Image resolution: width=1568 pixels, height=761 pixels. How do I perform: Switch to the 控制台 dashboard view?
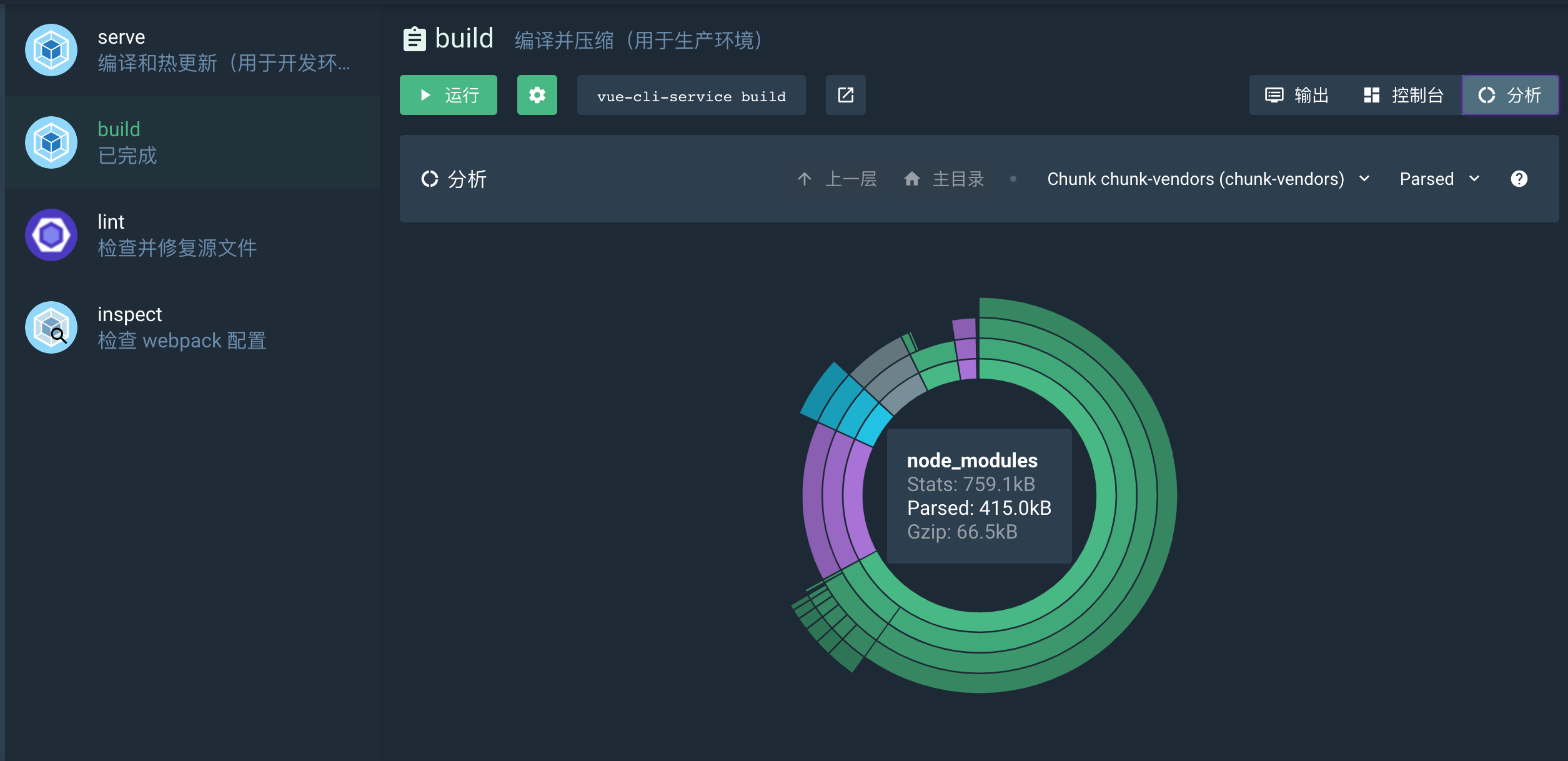(1403, 95)
